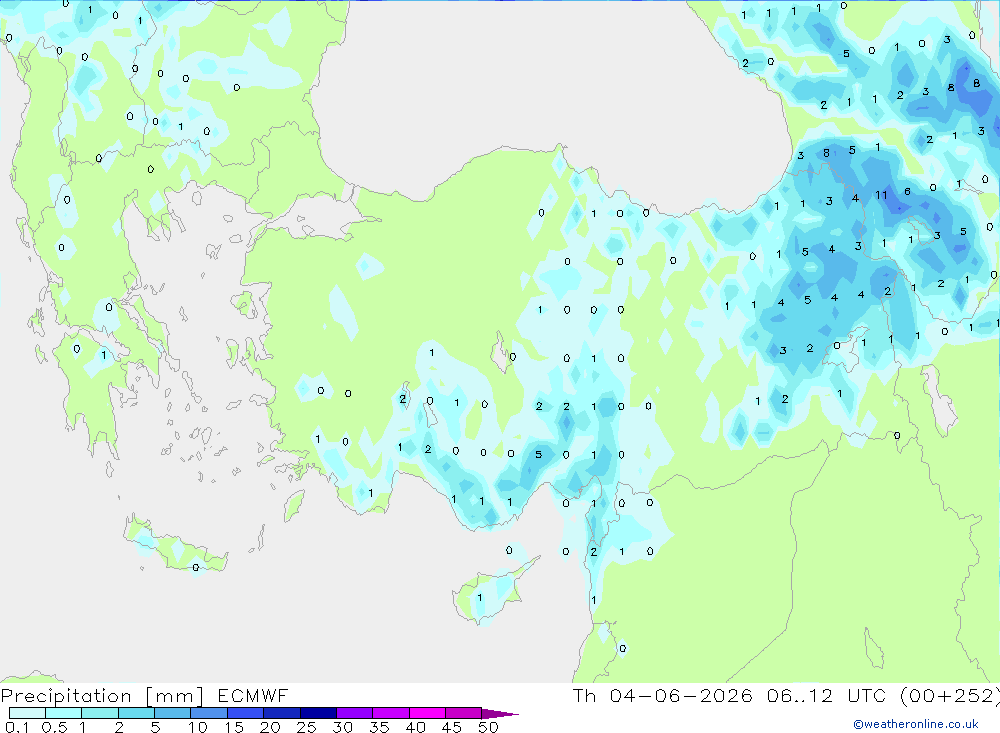This screenshot has width=1000, height=733.
Task: Click the arrow tip above 50 mm in legend
Action: click(500, 714)
